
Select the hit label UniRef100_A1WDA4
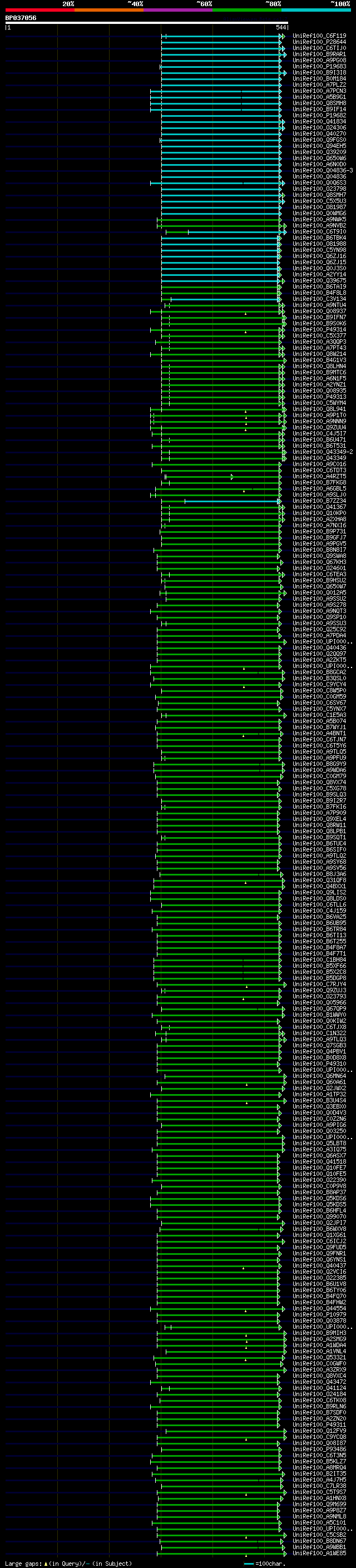click(x=319, y=1346)
